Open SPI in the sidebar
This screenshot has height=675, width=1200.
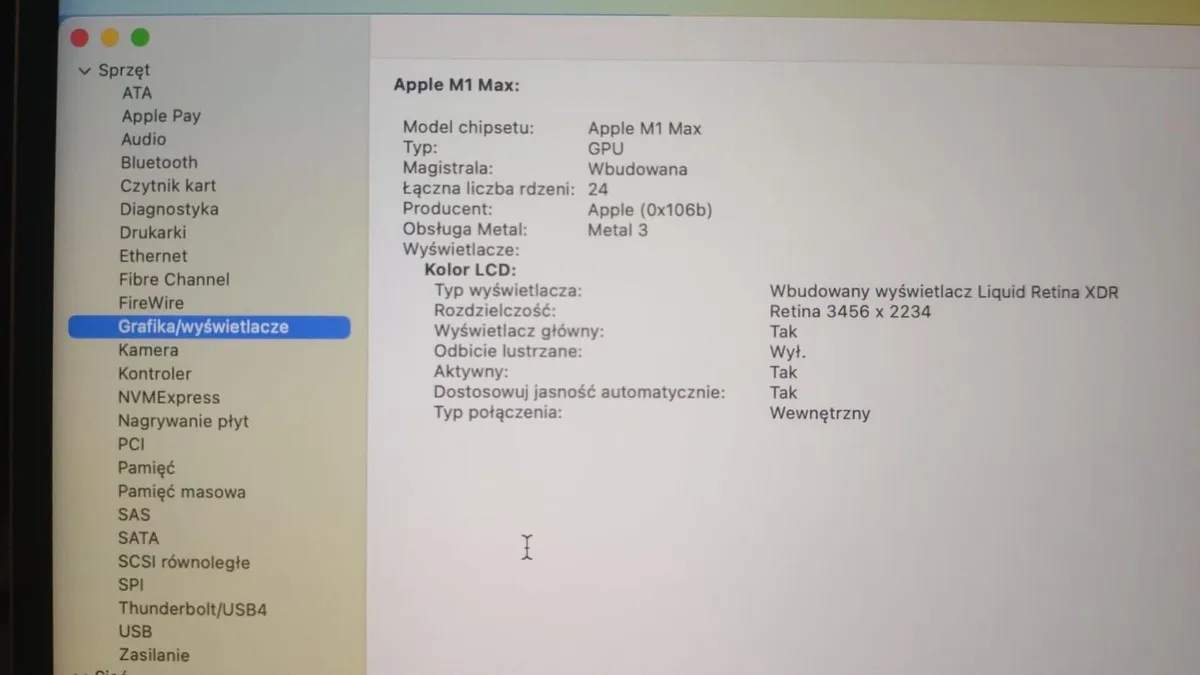pos(131,585)
